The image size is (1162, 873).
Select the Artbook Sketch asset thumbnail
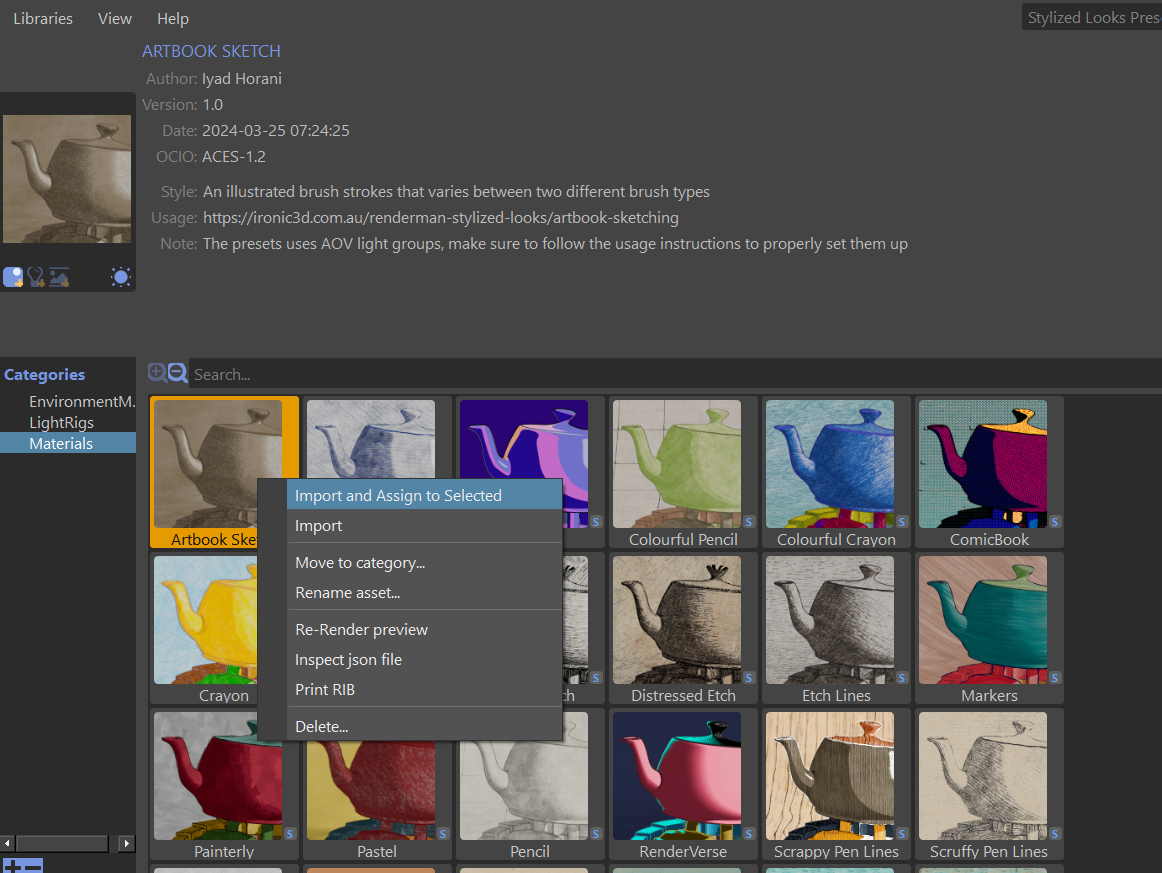[x=218, y=464]
